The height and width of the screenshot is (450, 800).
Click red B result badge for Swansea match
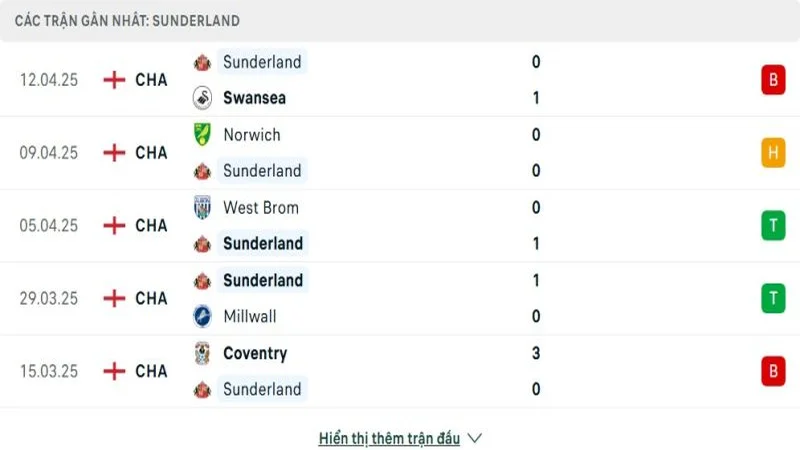tap(773, 80)
